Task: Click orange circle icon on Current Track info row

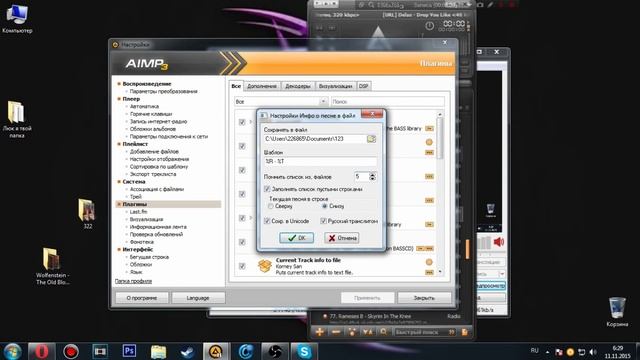Action: click(429, 262)
